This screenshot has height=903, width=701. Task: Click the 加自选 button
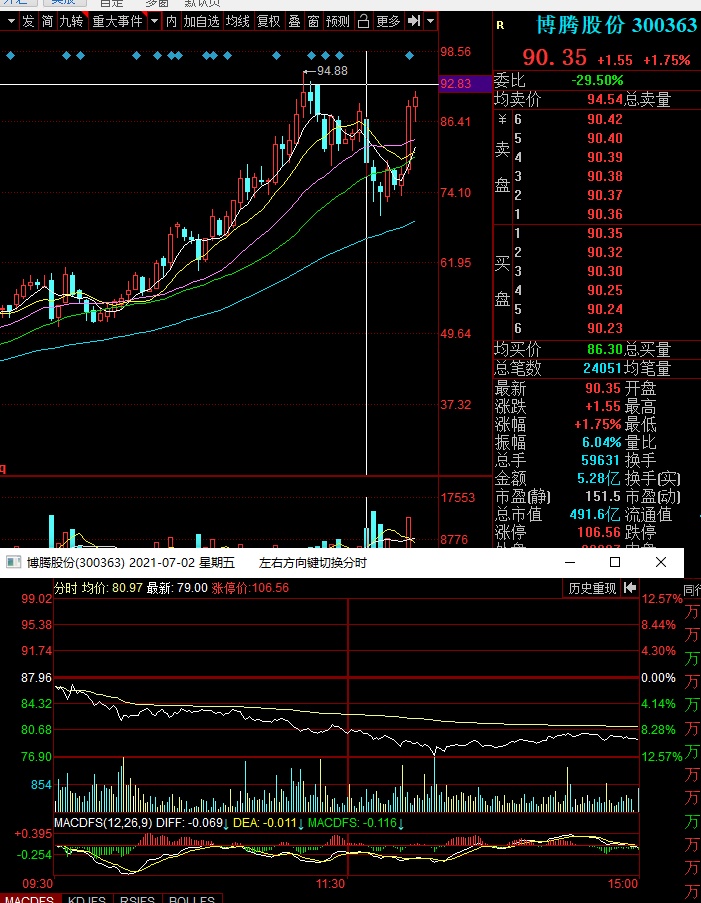pos(201,21)
